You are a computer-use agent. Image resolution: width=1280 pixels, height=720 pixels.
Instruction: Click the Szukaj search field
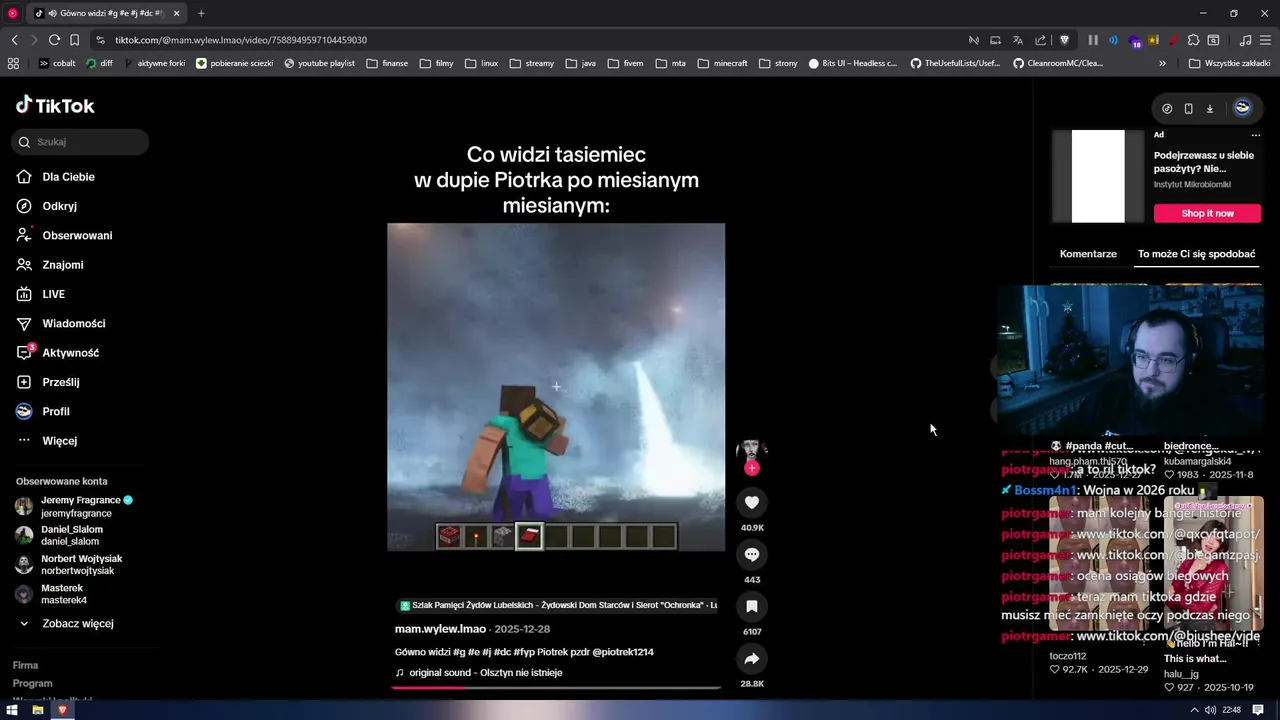[80, 142]
